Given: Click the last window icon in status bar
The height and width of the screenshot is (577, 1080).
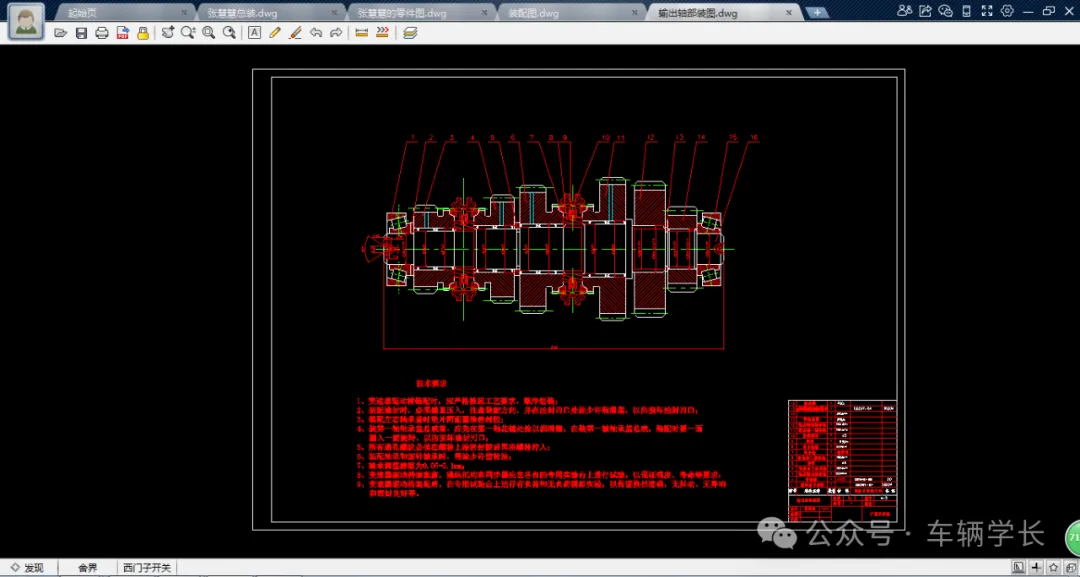Looking at the screenshot, I should tap(1070, 567).
